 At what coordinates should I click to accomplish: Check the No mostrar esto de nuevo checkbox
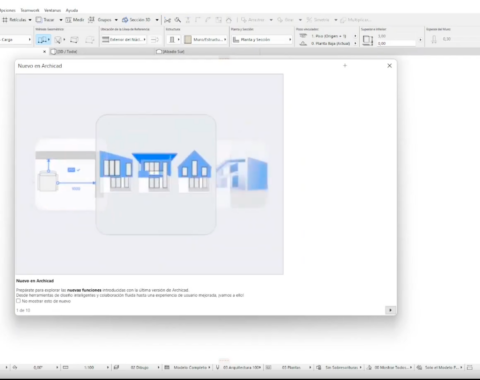[18, 301]
